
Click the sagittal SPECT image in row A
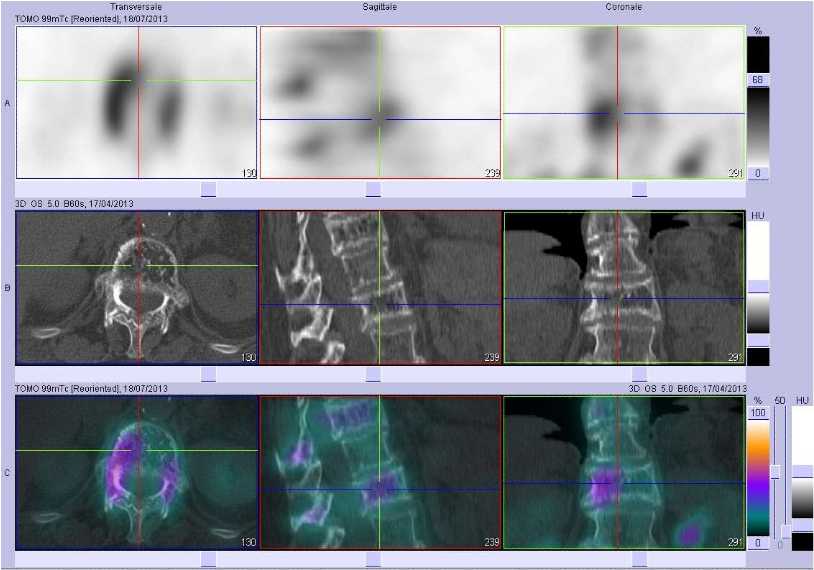coord(380,102)
